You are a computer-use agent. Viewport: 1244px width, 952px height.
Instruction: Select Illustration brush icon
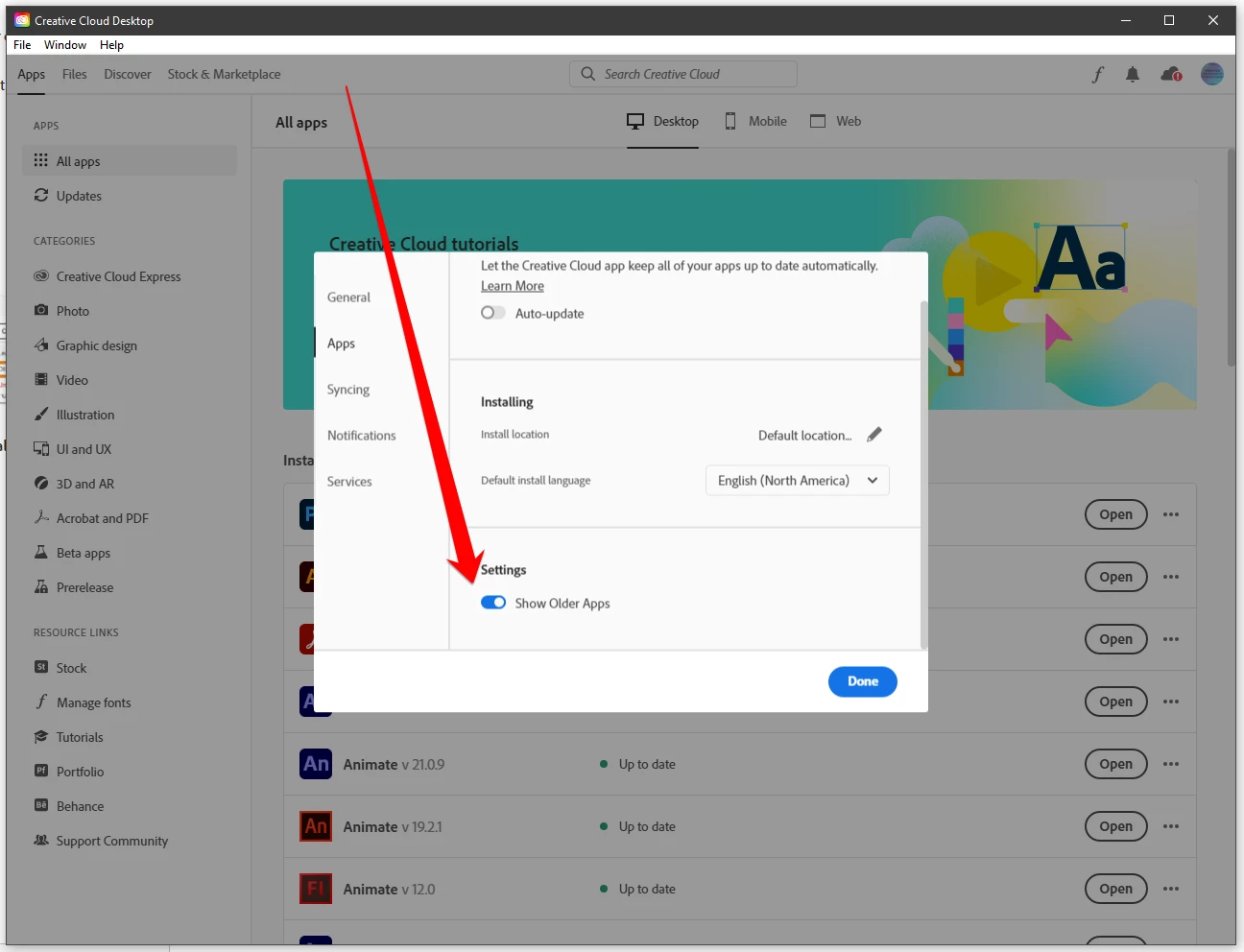coord(41,414)
